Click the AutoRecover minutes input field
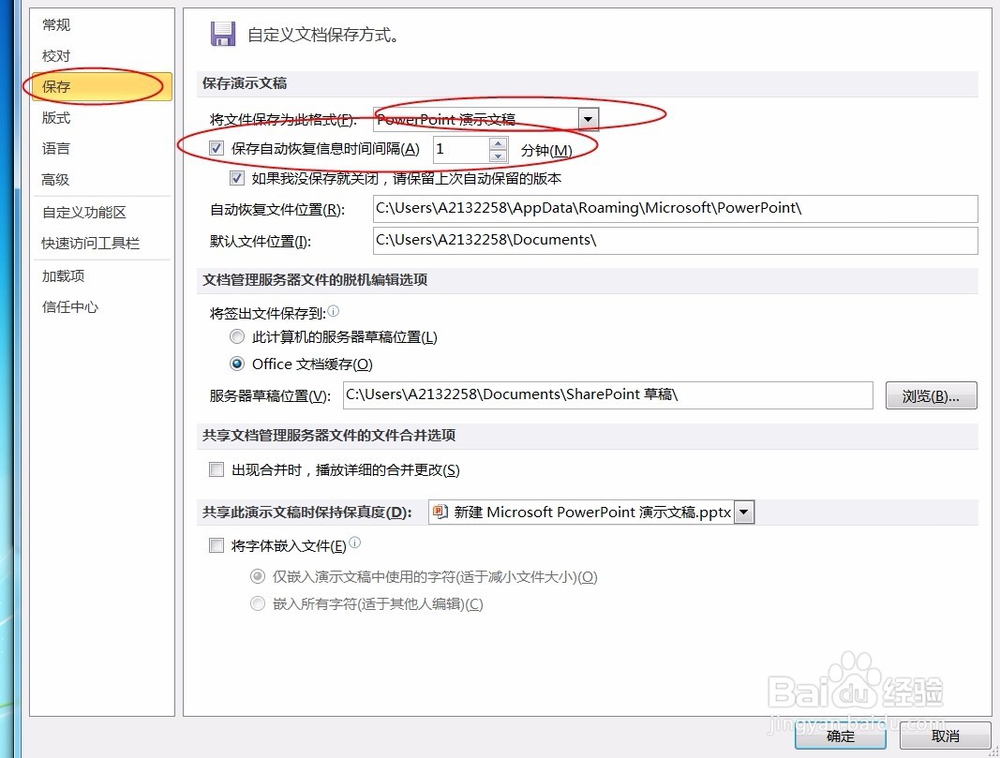Image resolution: width=1000 pixels, height=758 pixels. 462,149
